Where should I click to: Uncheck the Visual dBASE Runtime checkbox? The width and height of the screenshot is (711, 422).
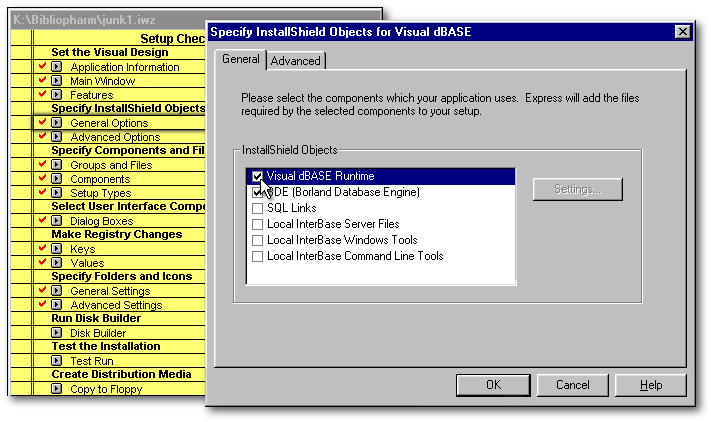tap(257, 176)
